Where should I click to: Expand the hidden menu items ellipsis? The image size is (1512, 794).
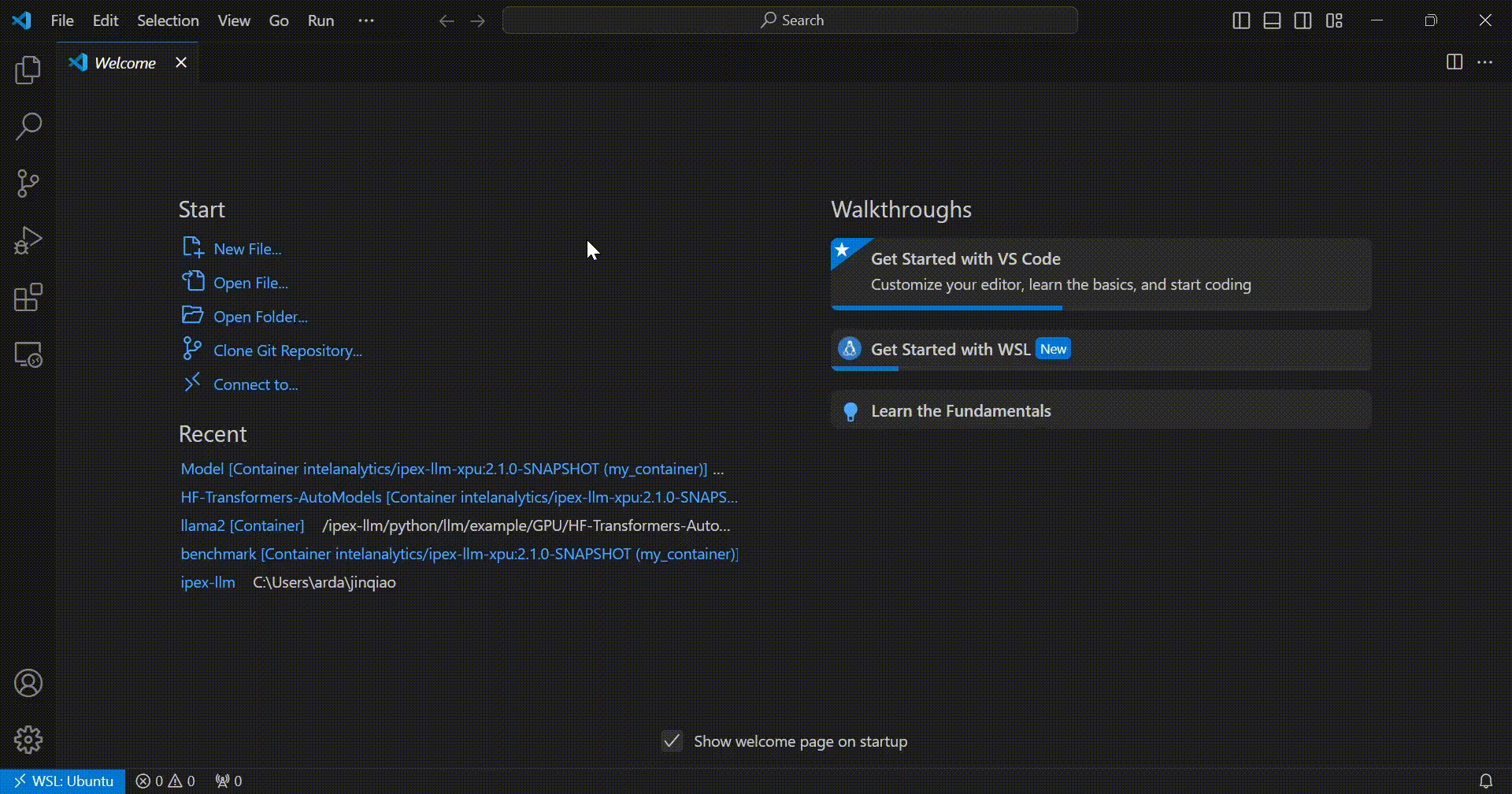tap(366, 20)
